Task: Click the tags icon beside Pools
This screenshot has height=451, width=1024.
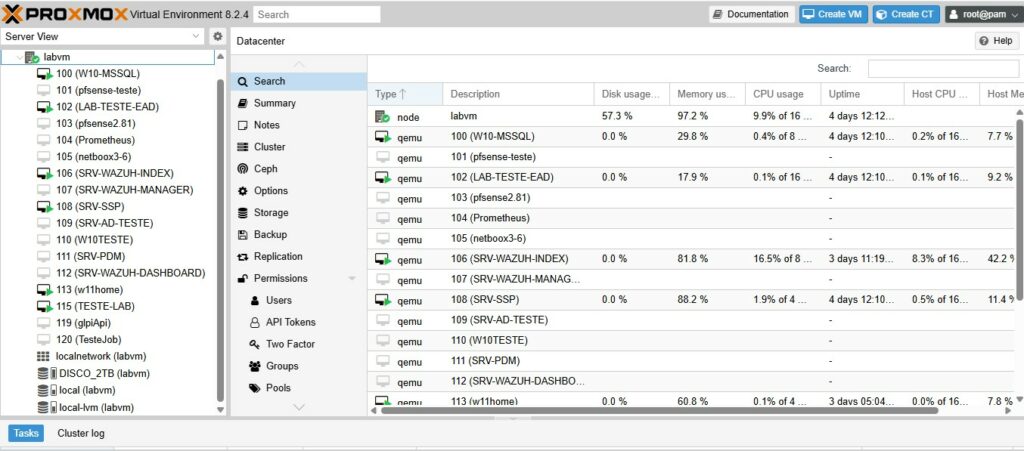Action: (255, 388)
